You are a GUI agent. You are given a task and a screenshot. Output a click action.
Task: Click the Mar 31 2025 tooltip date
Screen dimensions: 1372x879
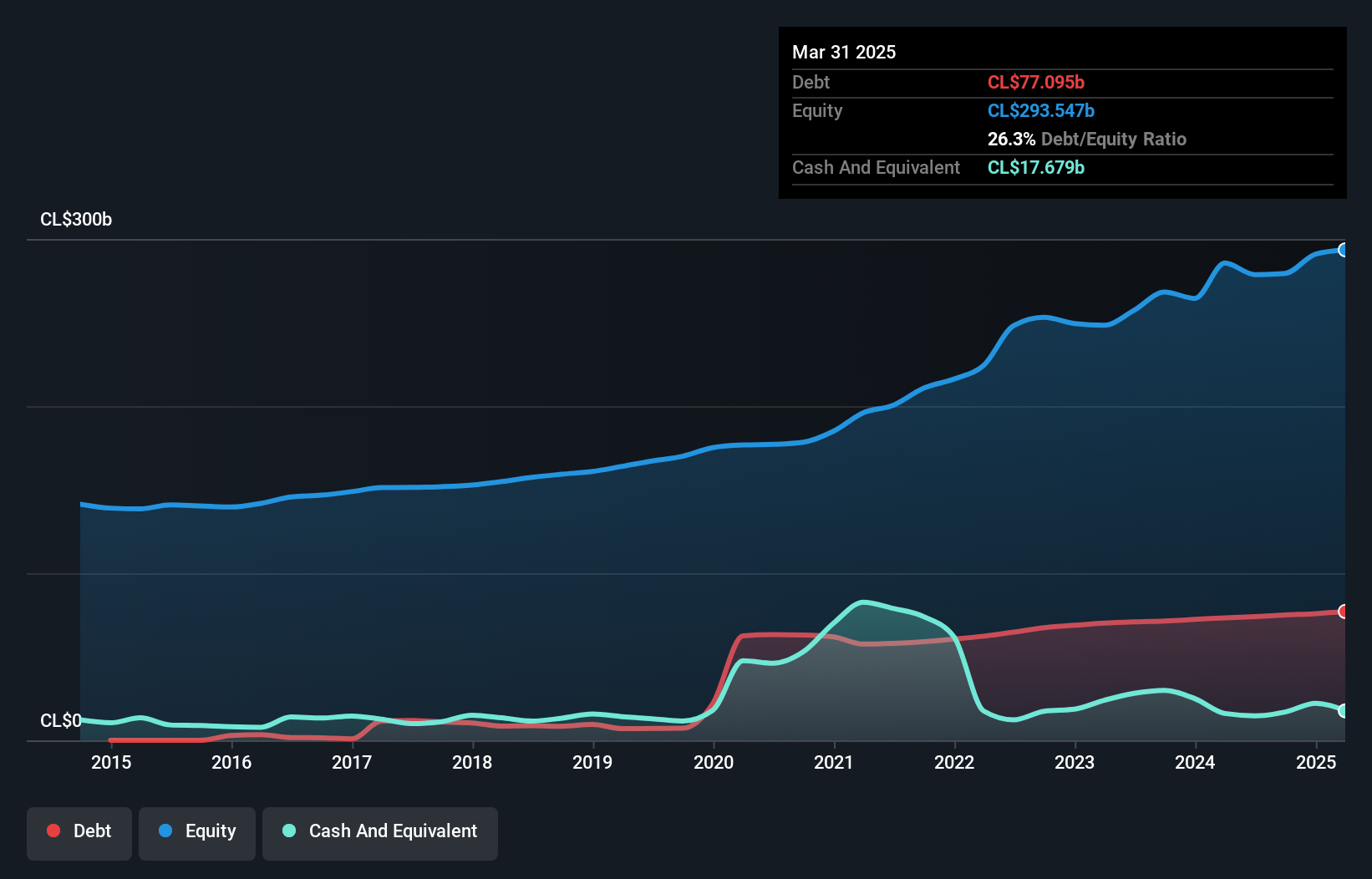pos(844,52)
